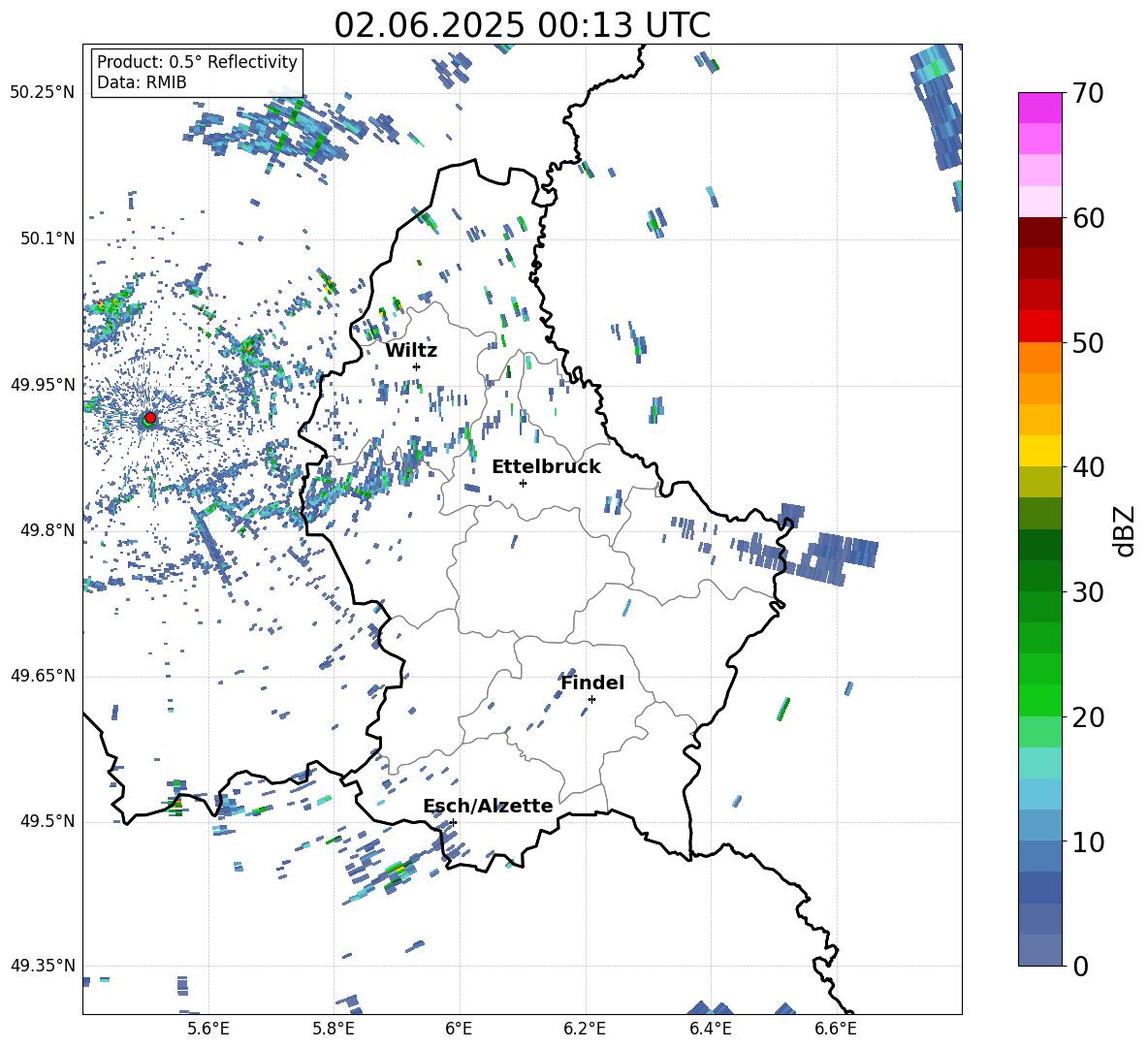Click the Wiltz city label

coord(411,351)
